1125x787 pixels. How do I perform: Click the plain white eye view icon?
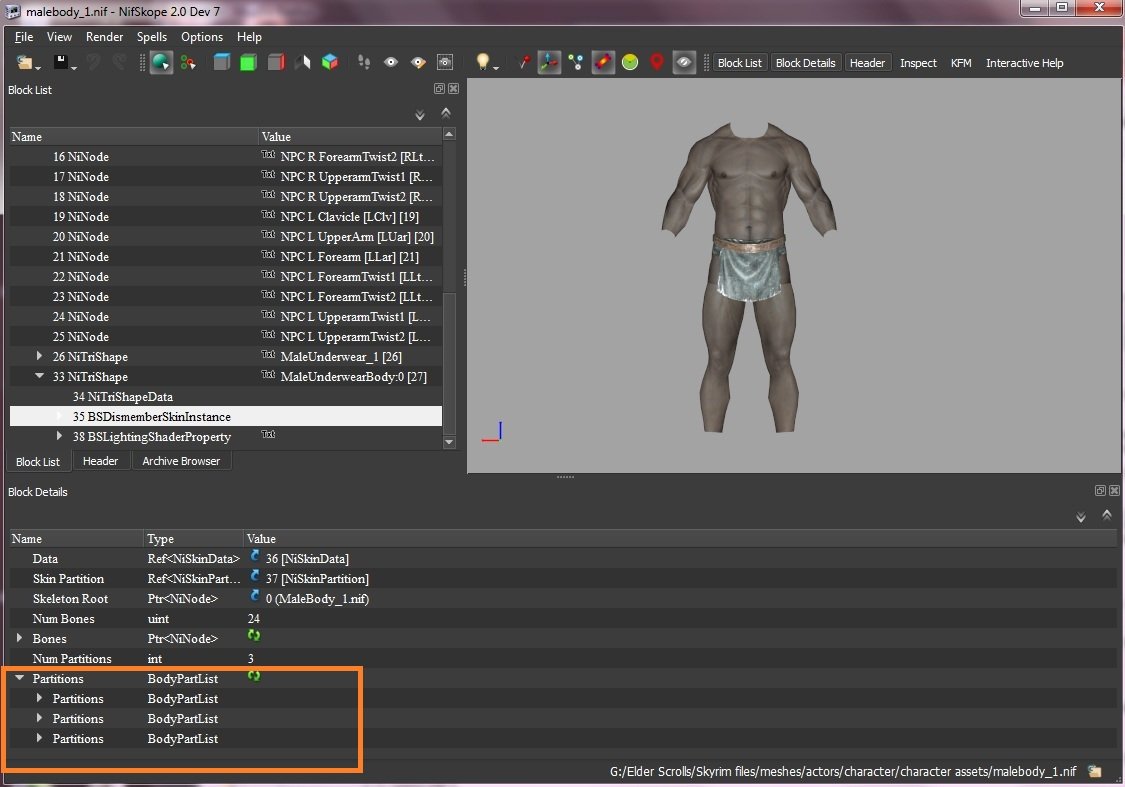pos(391,62)
